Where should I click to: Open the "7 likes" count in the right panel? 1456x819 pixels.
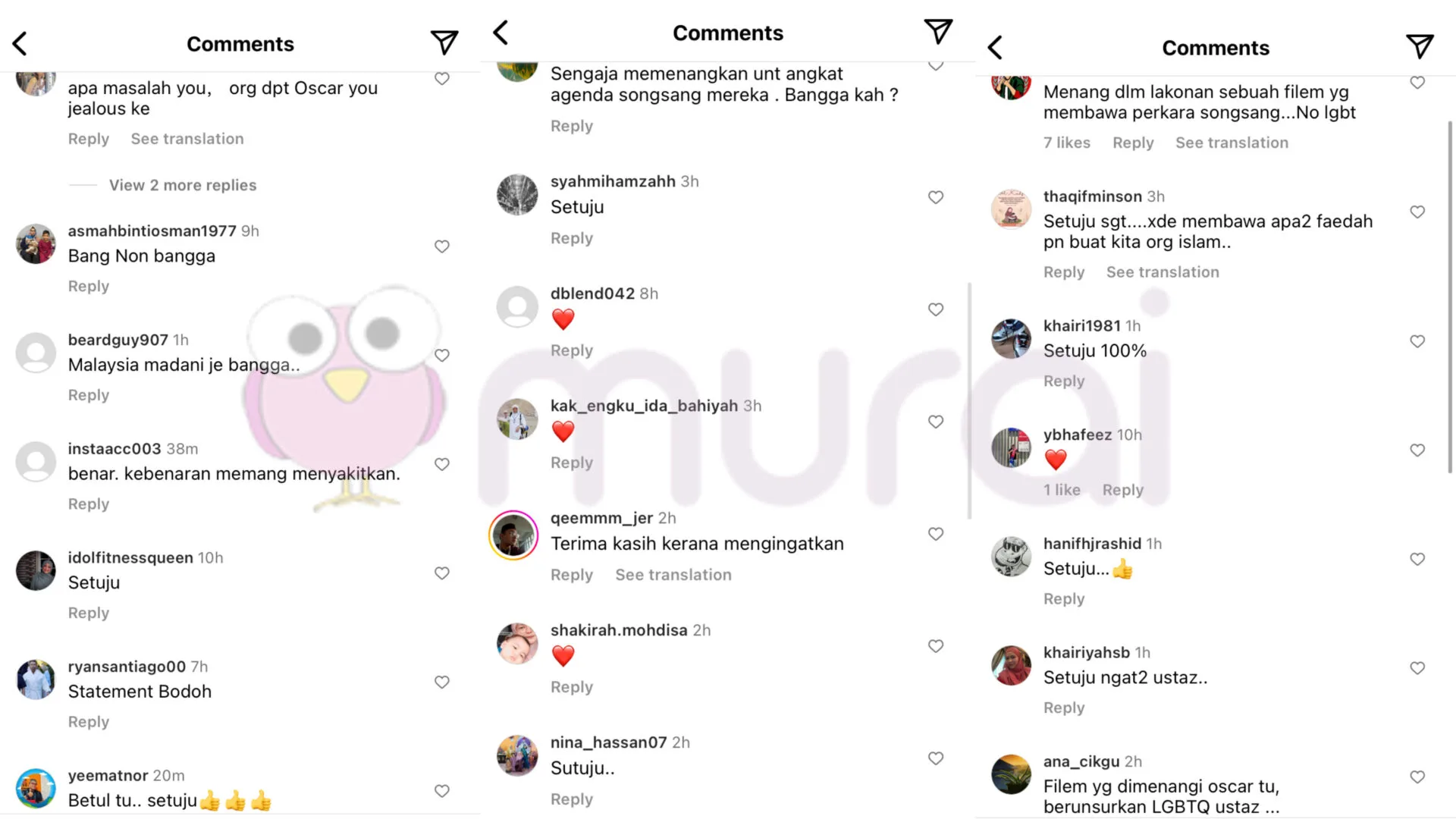pyautogui.click(x=1066, y=143)
